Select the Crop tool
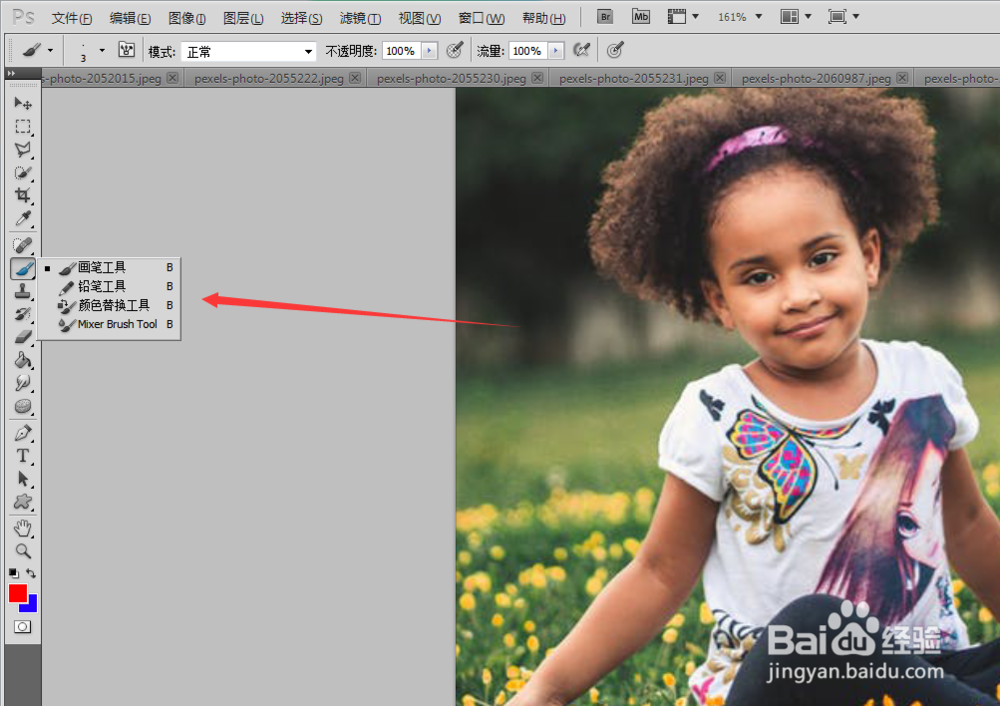The width and height of the screenshot is (1000, 706). pos(23,195)
